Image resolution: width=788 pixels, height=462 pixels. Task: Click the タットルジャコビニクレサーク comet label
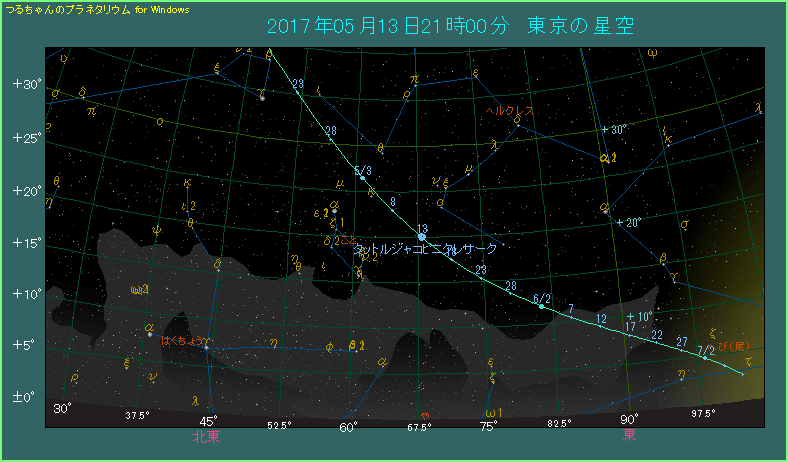tap(426, 247)
